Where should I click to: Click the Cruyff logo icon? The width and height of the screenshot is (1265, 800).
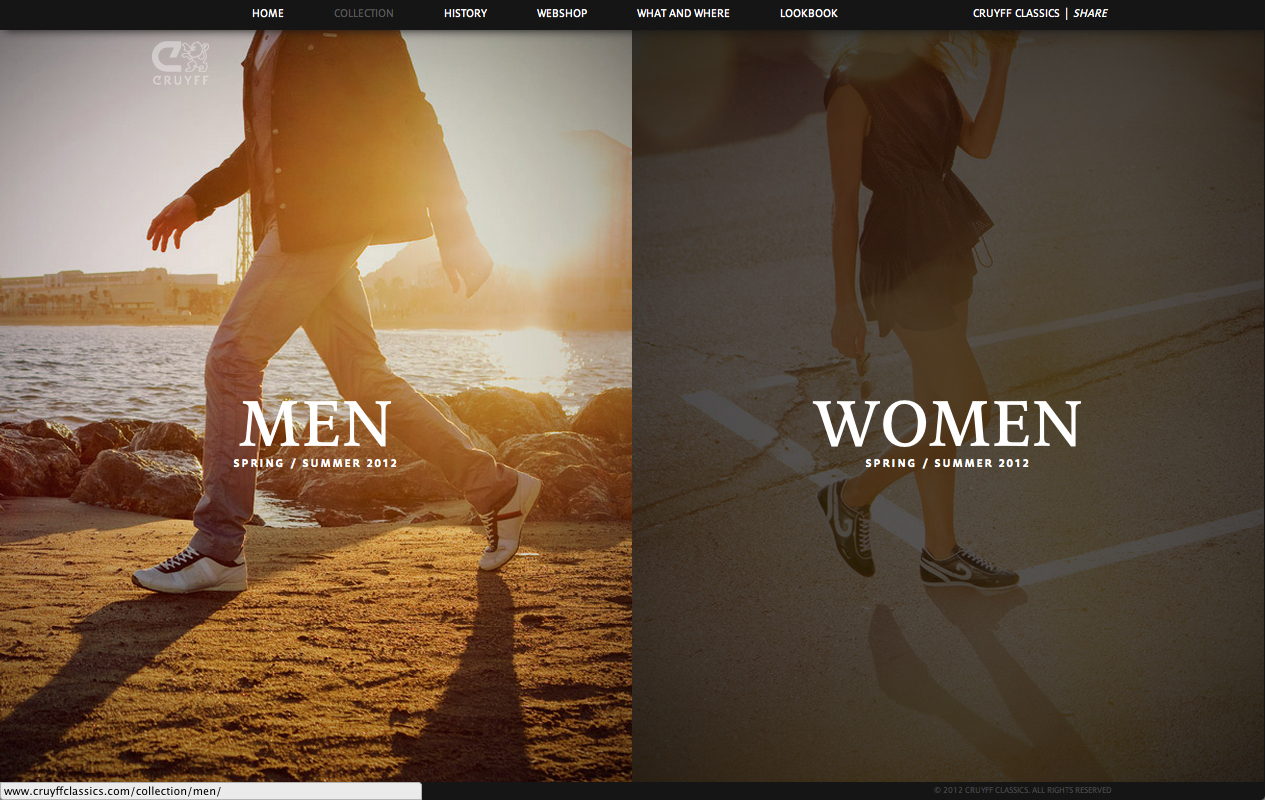click(x=181, y=63)
